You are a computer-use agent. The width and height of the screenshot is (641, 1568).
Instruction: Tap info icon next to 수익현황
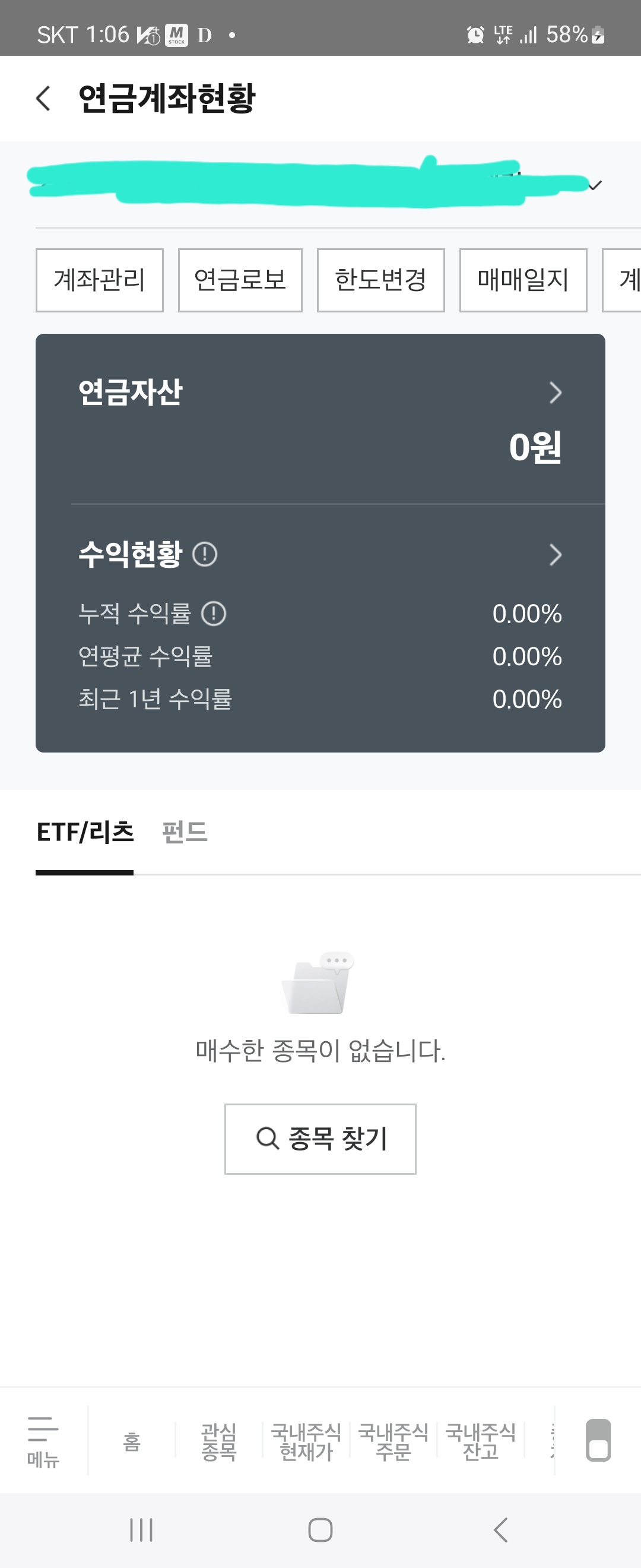point(204,555)
